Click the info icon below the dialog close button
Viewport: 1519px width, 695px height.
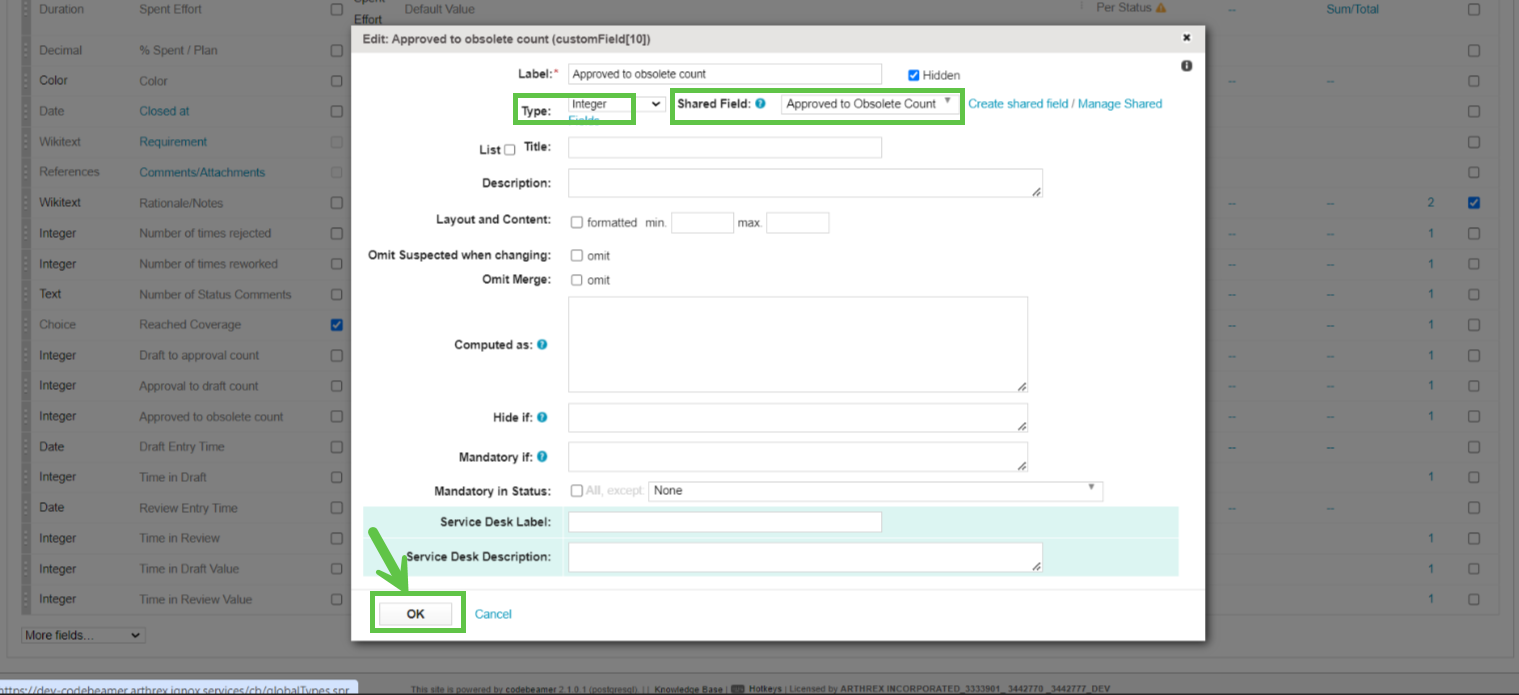point(1186,66)
